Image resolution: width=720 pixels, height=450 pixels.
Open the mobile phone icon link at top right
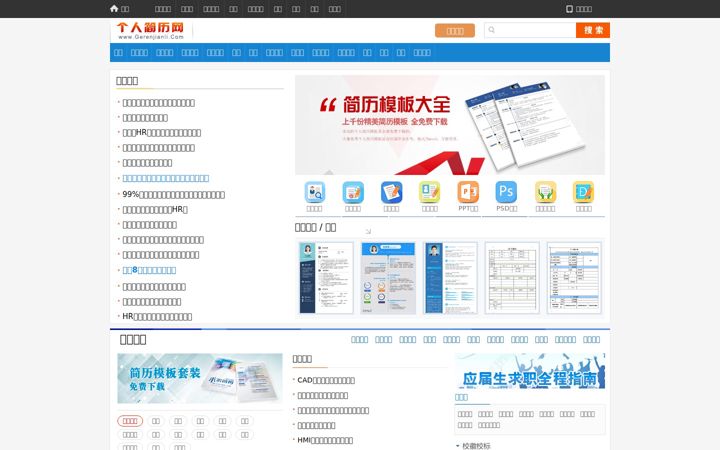pyautogui.click(x=569, y=9)
